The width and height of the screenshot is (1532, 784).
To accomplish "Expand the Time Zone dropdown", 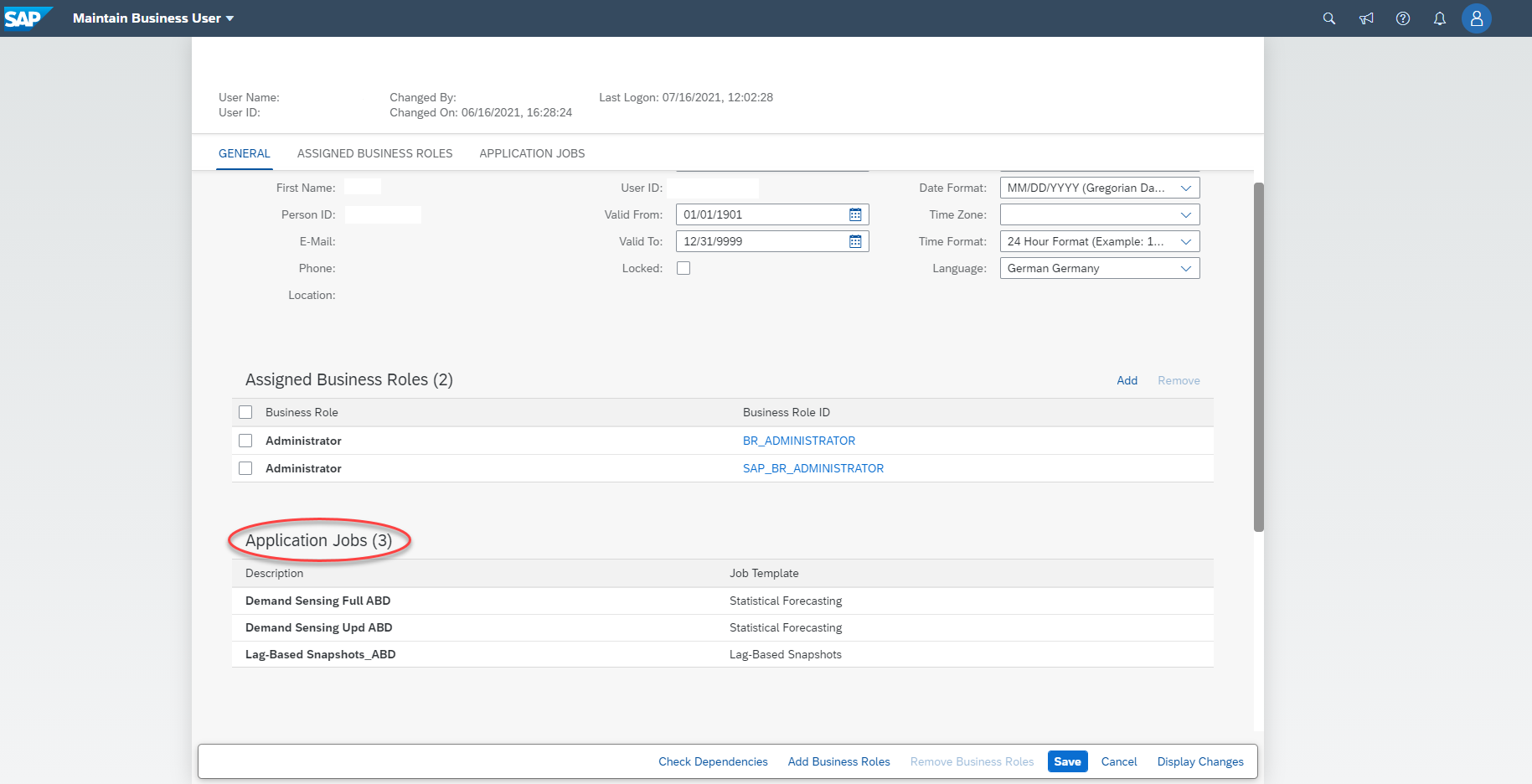I will coord(1186,214).
